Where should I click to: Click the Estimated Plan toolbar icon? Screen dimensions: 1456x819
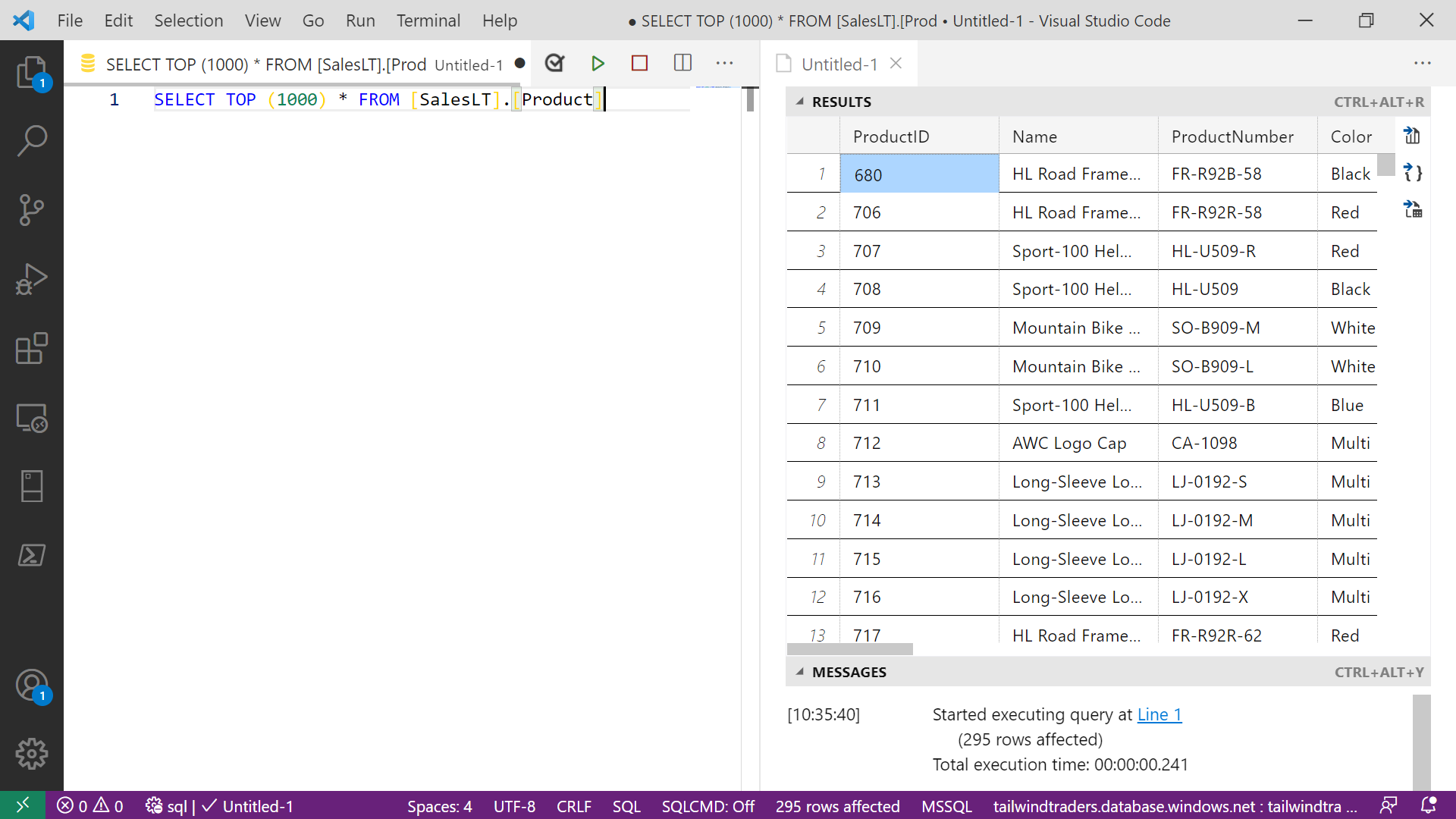coord(555,64)
